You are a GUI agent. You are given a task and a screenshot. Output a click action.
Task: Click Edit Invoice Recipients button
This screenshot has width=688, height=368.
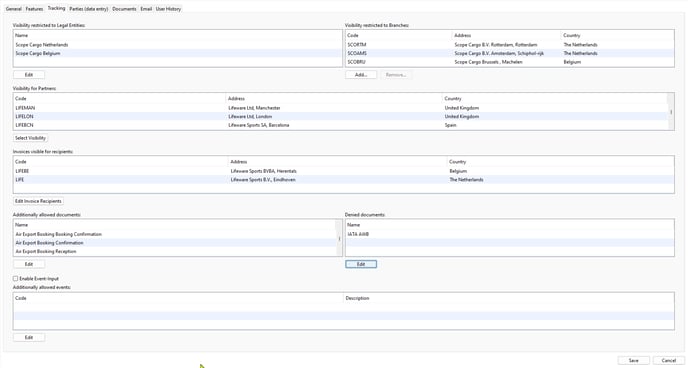pyautogui.click(x=38, y=201)
